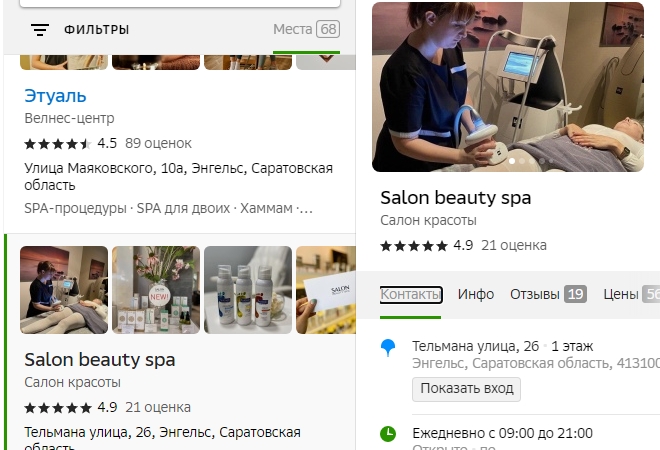Open the SALON business card thumbnail
The width and height of the screenshot is (660, 450).
pos(326,290)
